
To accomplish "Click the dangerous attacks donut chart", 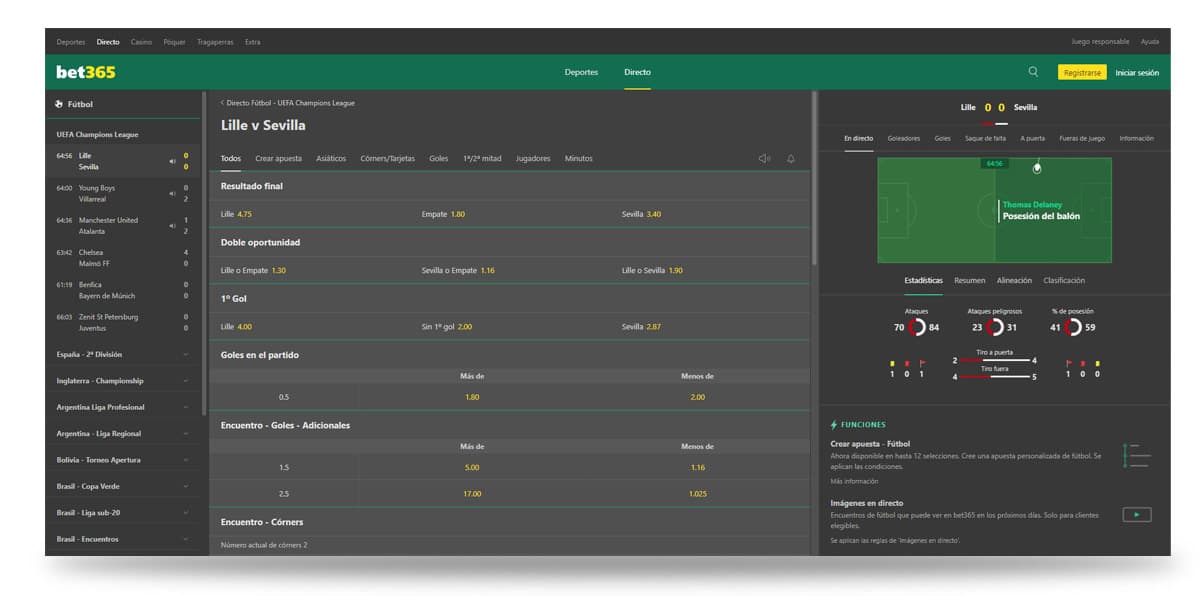I will pos(994,327).
